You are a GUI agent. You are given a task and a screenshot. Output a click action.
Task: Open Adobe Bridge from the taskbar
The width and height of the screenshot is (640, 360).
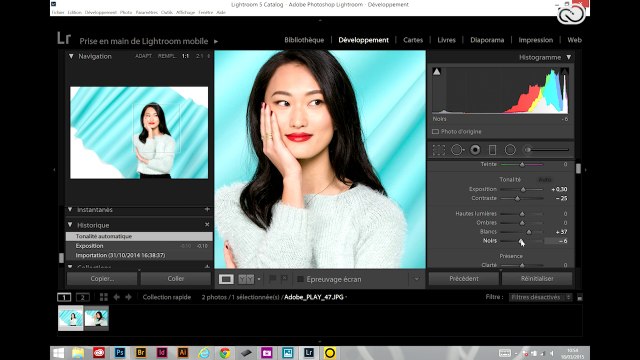[x=141, y=352]
